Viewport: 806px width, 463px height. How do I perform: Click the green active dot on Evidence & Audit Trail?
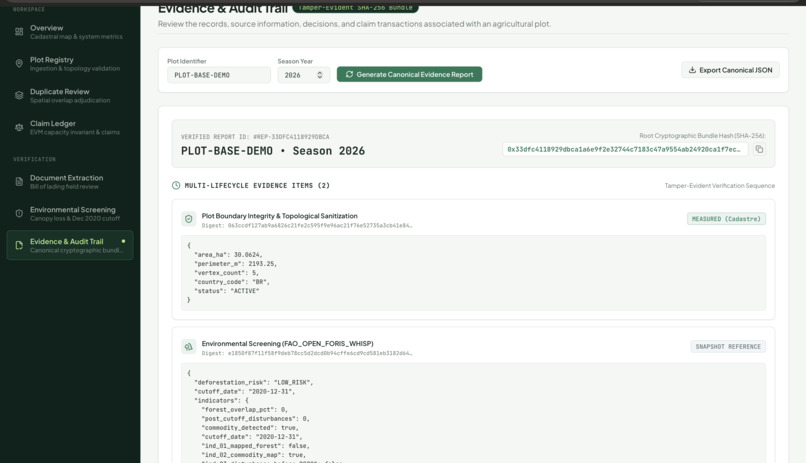pyautogui.click(x=123, y=242)
